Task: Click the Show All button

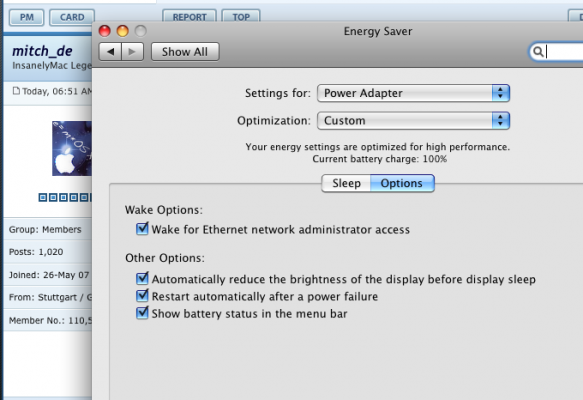Action: pyautogui.click(x=185, y=52)
